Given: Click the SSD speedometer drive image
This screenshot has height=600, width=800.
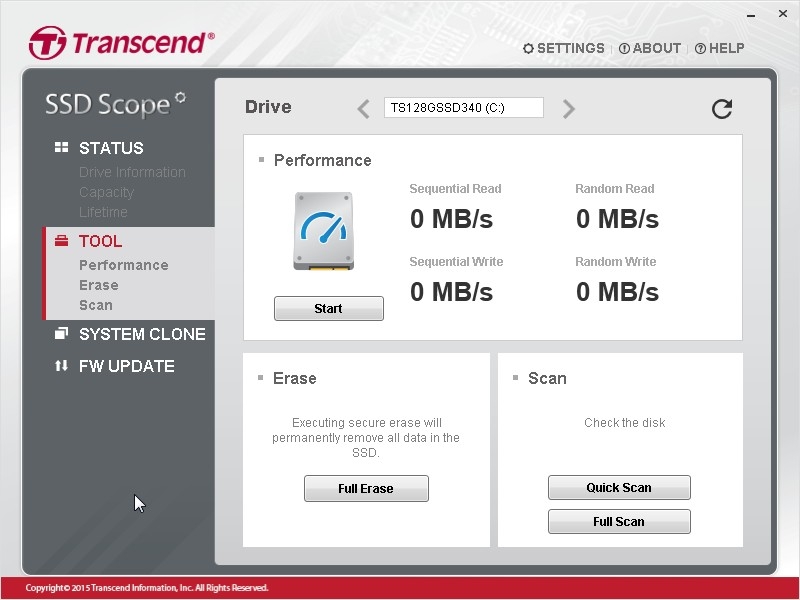Looking at the screenshot, I should point(323,231).
